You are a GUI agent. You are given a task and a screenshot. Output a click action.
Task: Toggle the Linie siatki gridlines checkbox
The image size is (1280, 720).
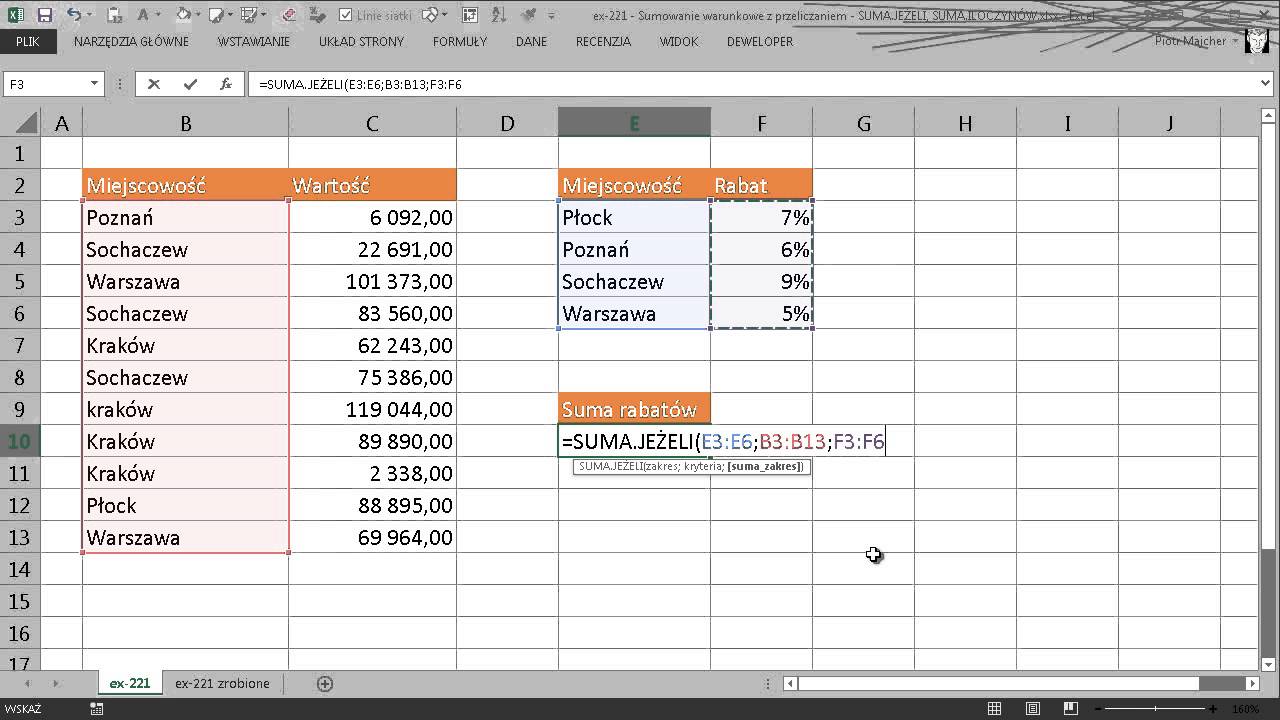point(345,15)
